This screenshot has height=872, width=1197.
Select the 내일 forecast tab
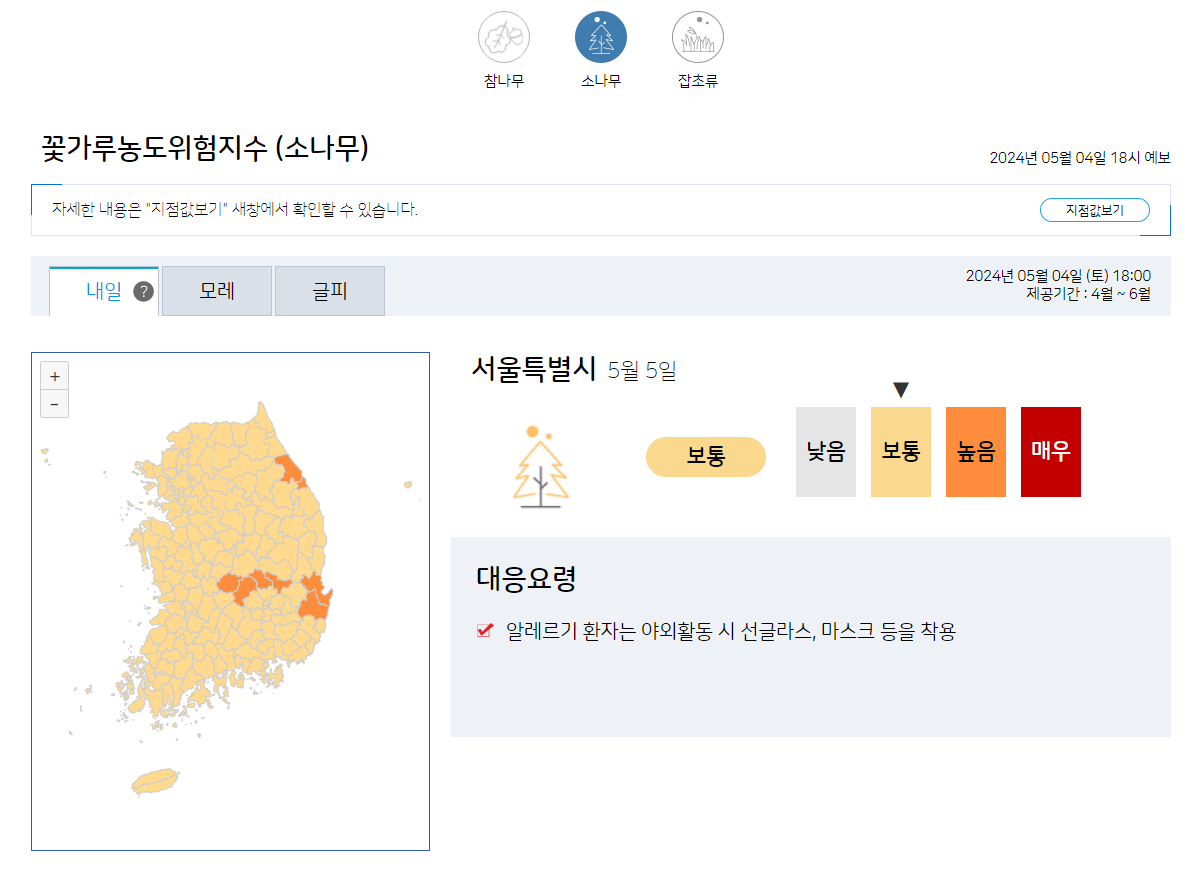coord(104,290)
